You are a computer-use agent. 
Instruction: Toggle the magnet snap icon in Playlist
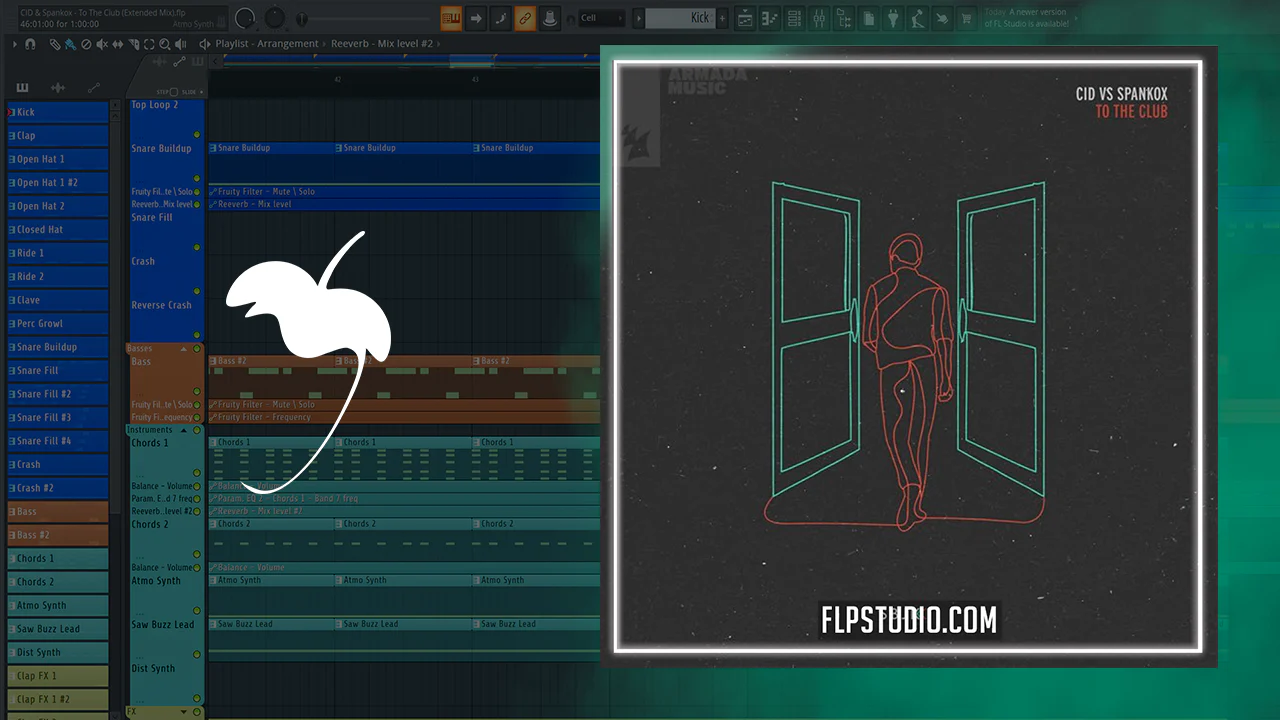pyautogui.click(x=30, y=44)
